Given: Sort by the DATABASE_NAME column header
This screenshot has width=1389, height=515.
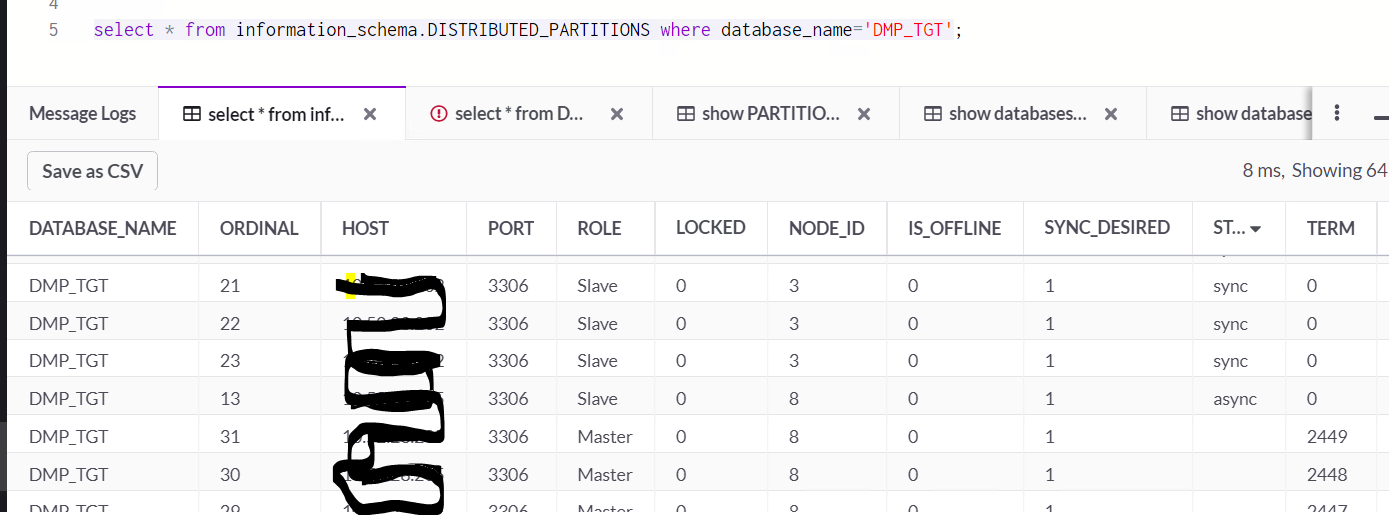Looking at the screenshot, I should tap(102, 228).
